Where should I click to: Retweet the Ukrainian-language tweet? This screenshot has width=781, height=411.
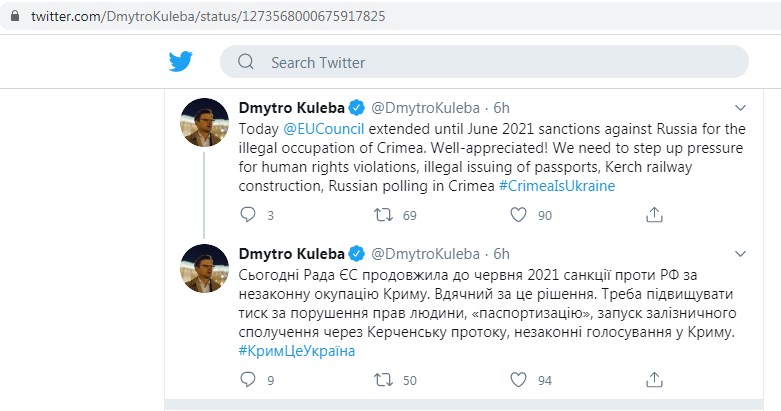click(381, 379)
